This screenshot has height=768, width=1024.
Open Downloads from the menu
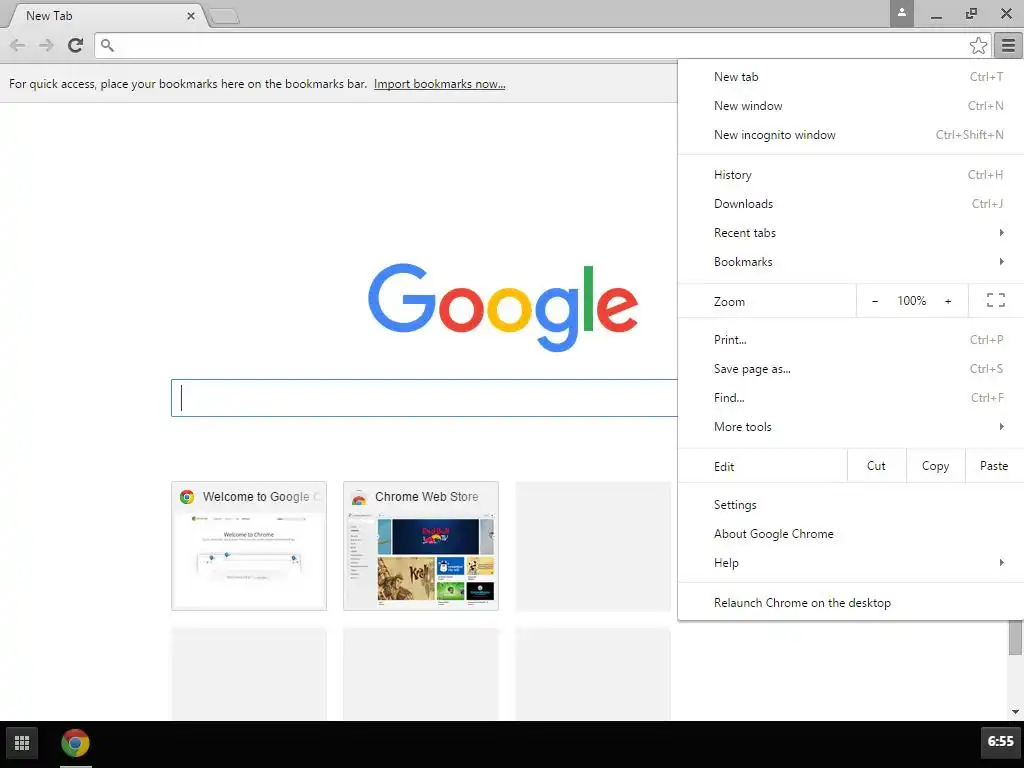coord(851,204)
